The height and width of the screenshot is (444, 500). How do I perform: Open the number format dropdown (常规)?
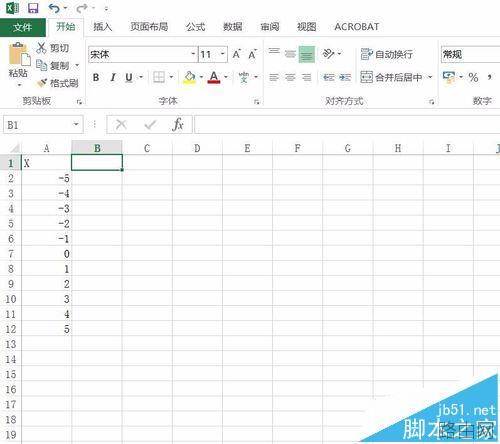click(x=470, y=54)
